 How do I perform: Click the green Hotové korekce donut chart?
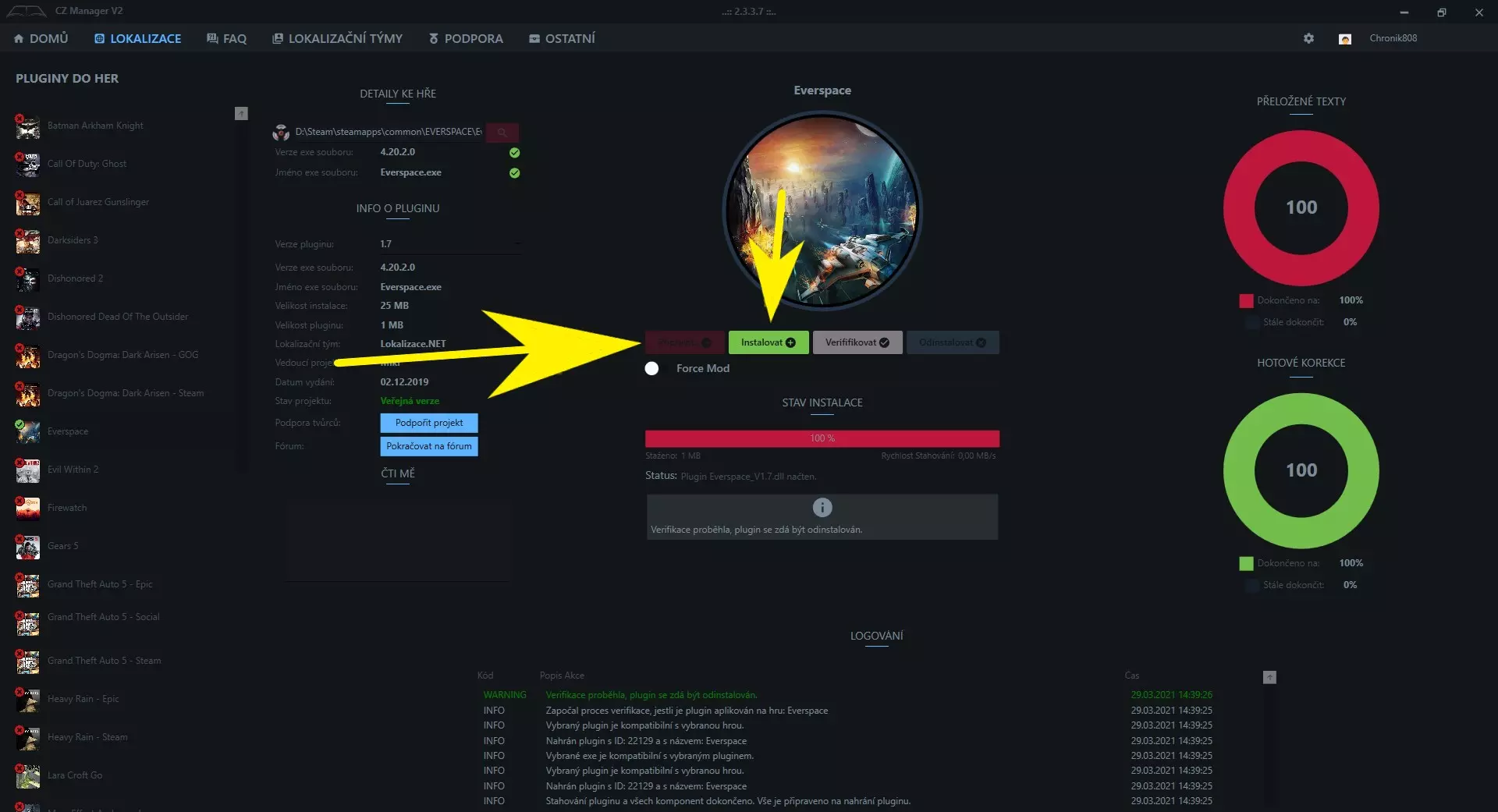point(1301,470)
